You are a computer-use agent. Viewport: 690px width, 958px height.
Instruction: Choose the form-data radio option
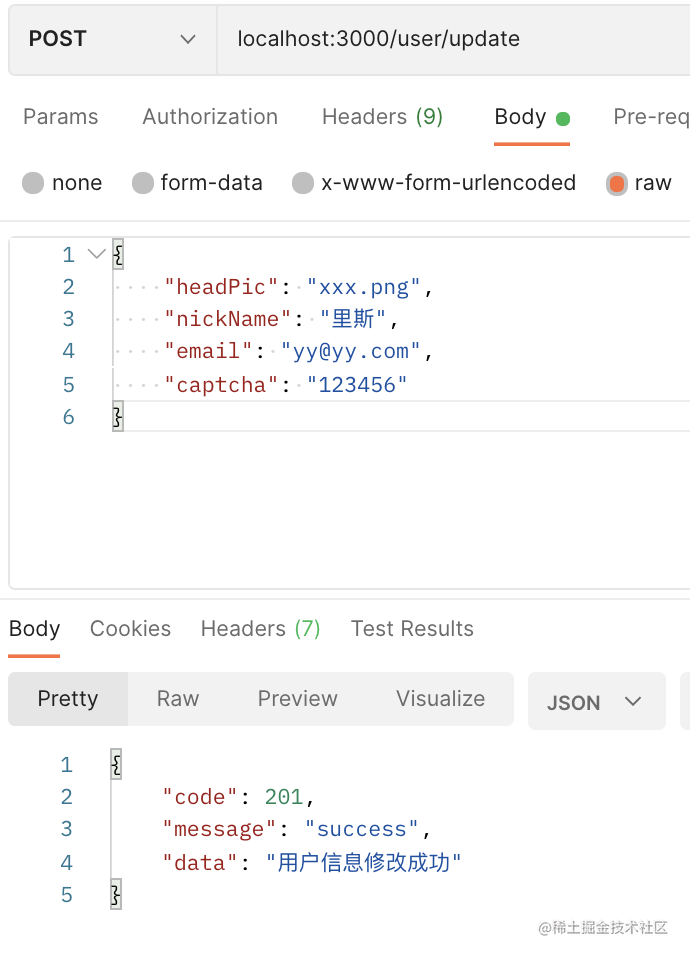coord(144,183)
